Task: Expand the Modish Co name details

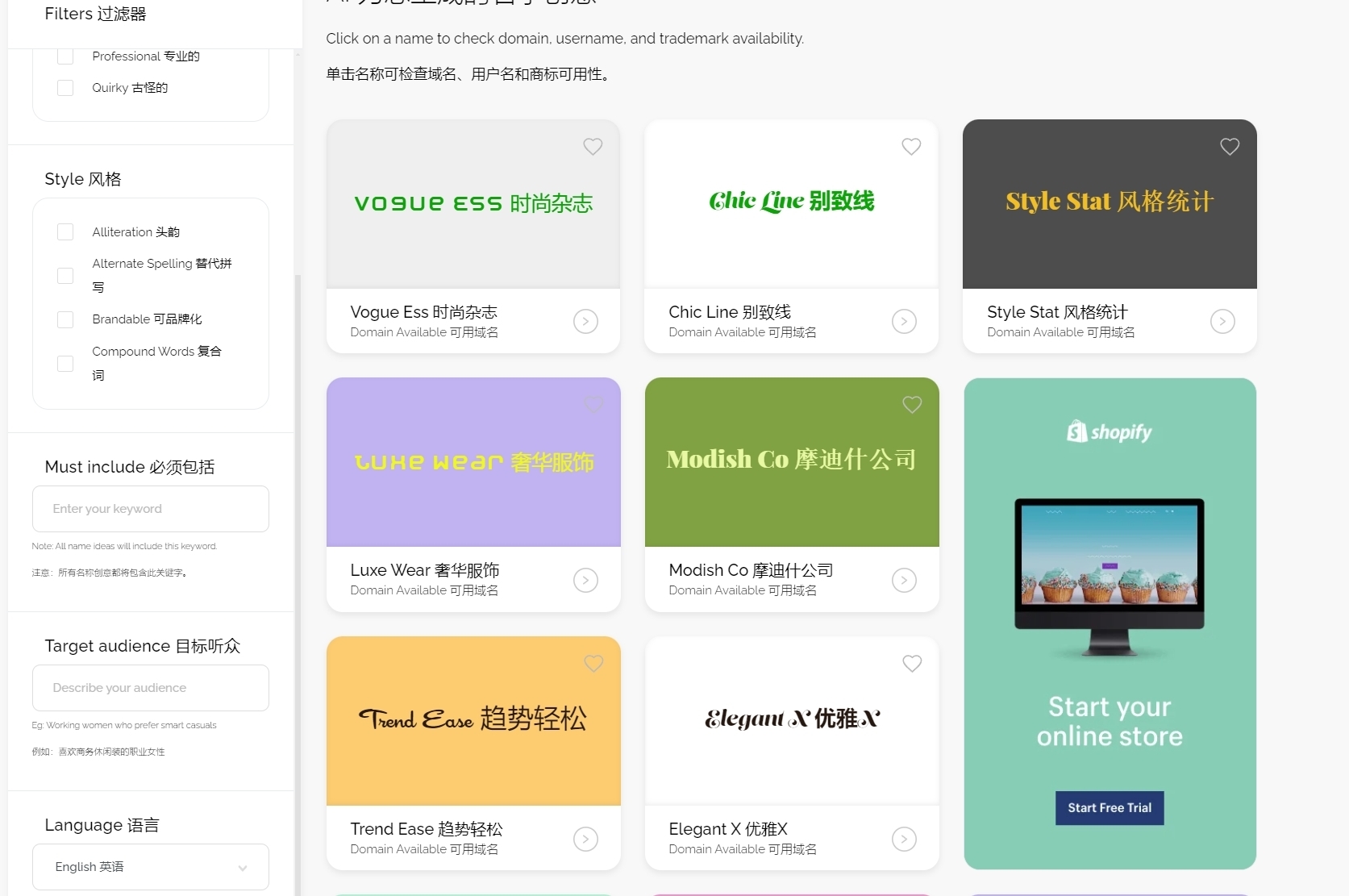Action: point(904,580)
